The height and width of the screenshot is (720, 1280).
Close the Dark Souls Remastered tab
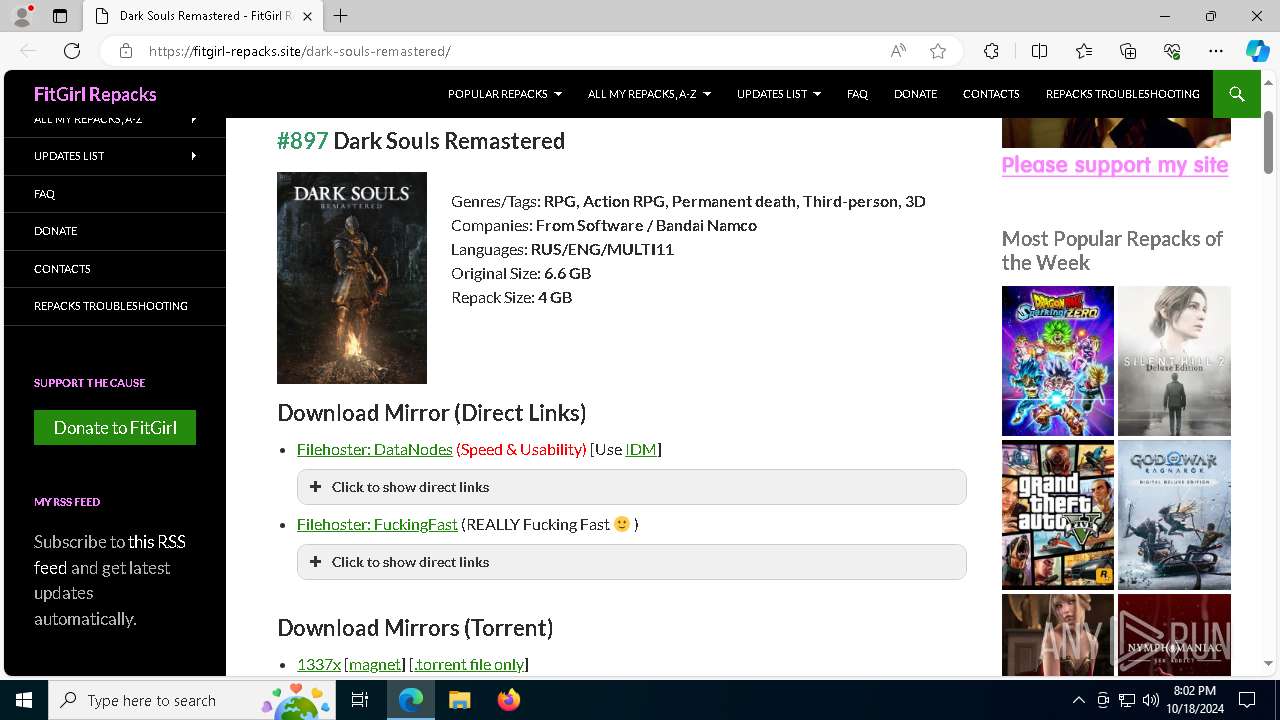point(308,16)
